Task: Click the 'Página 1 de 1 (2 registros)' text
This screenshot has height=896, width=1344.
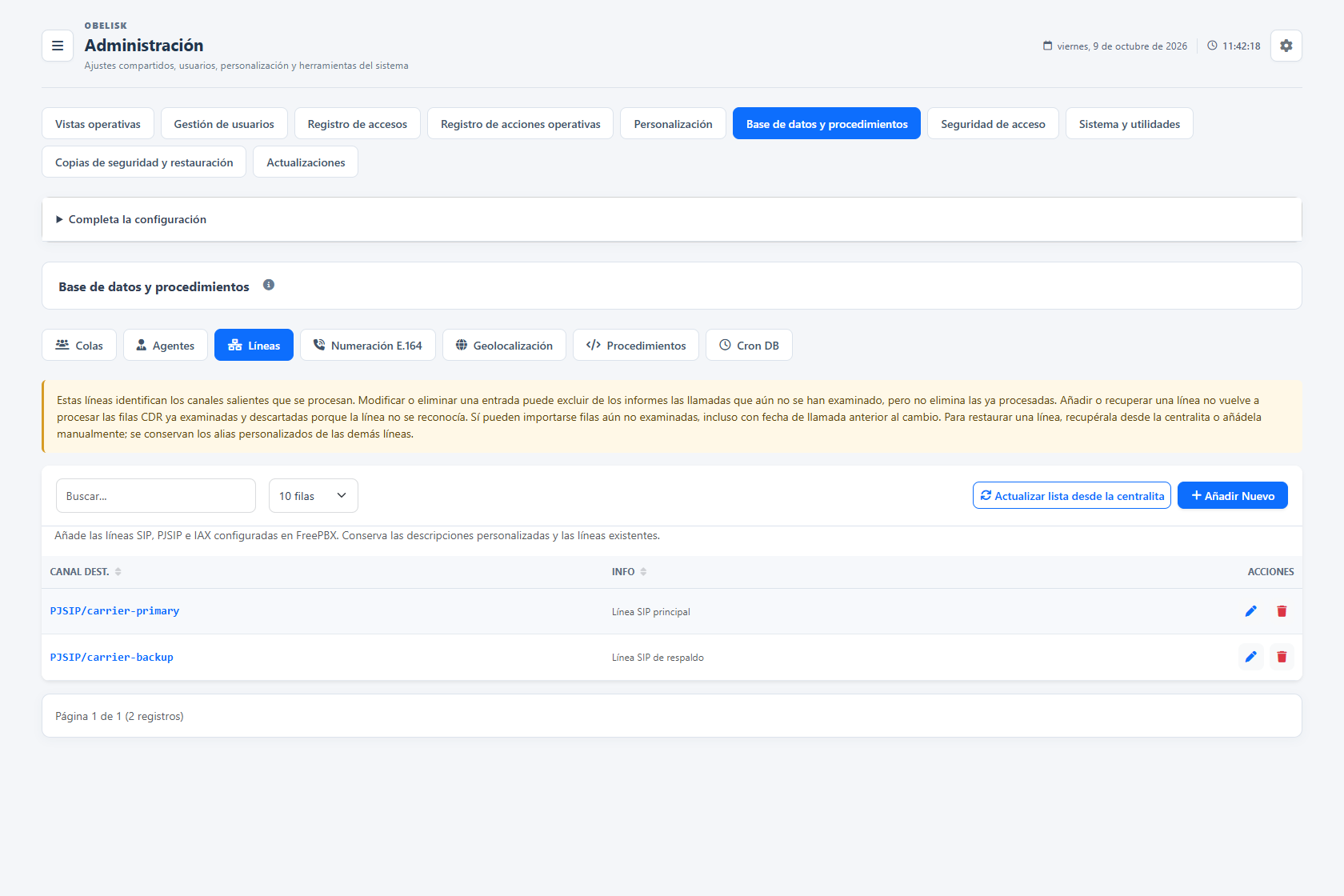Action: 119,716
